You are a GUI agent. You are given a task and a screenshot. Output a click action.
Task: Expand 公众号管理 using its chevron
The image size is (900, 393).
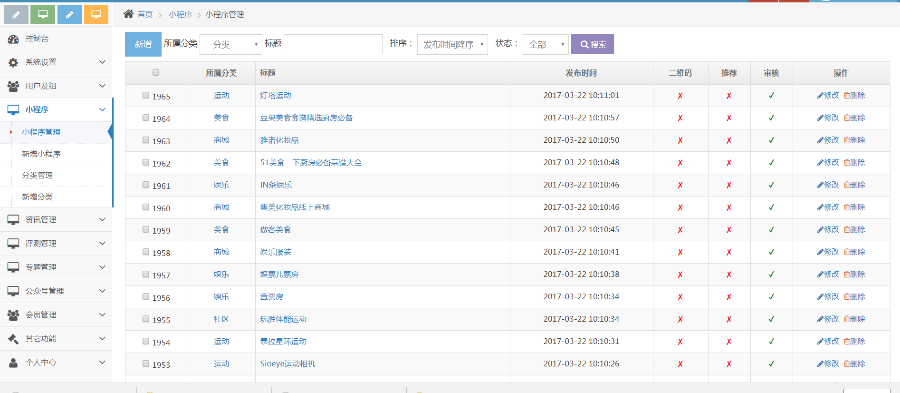[102, 291]
